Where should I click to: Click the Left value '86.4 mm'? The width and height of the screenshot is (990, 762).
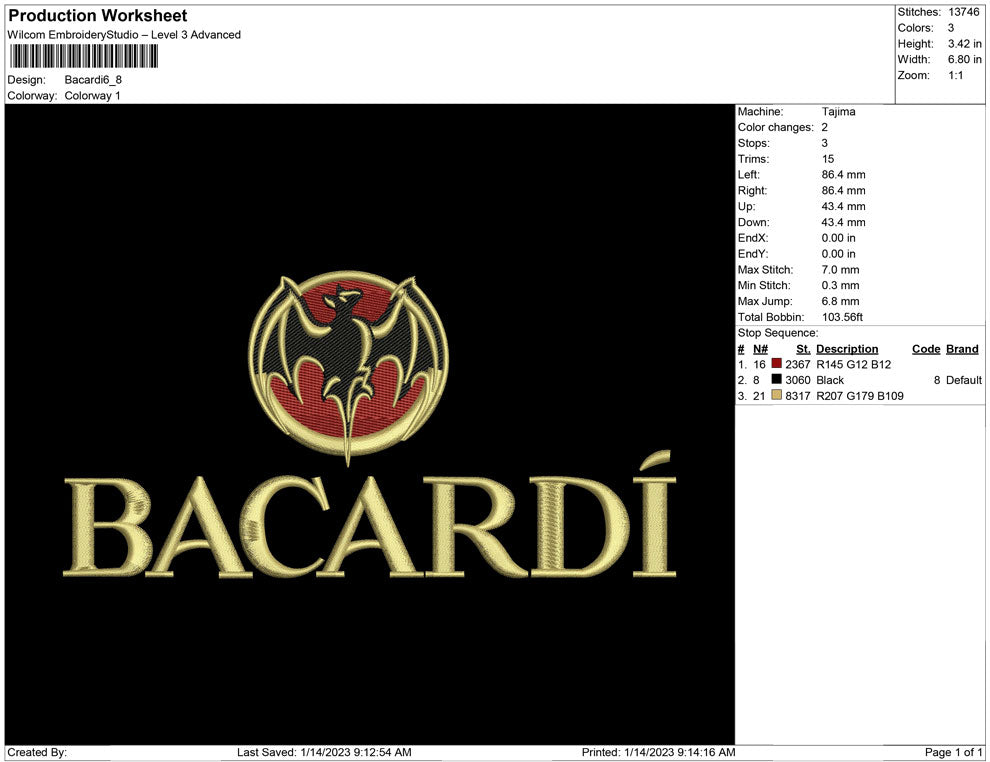(x=844, y=175)
